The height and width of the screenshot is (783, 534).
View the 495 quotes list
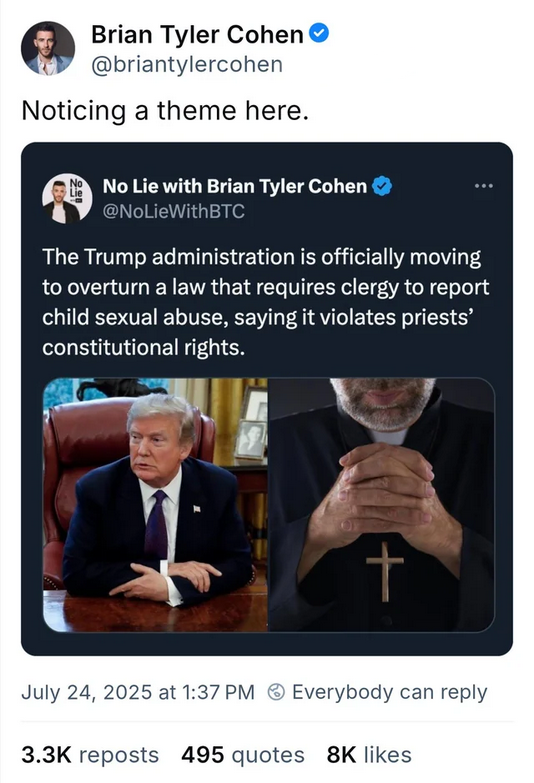pos(243,755)
